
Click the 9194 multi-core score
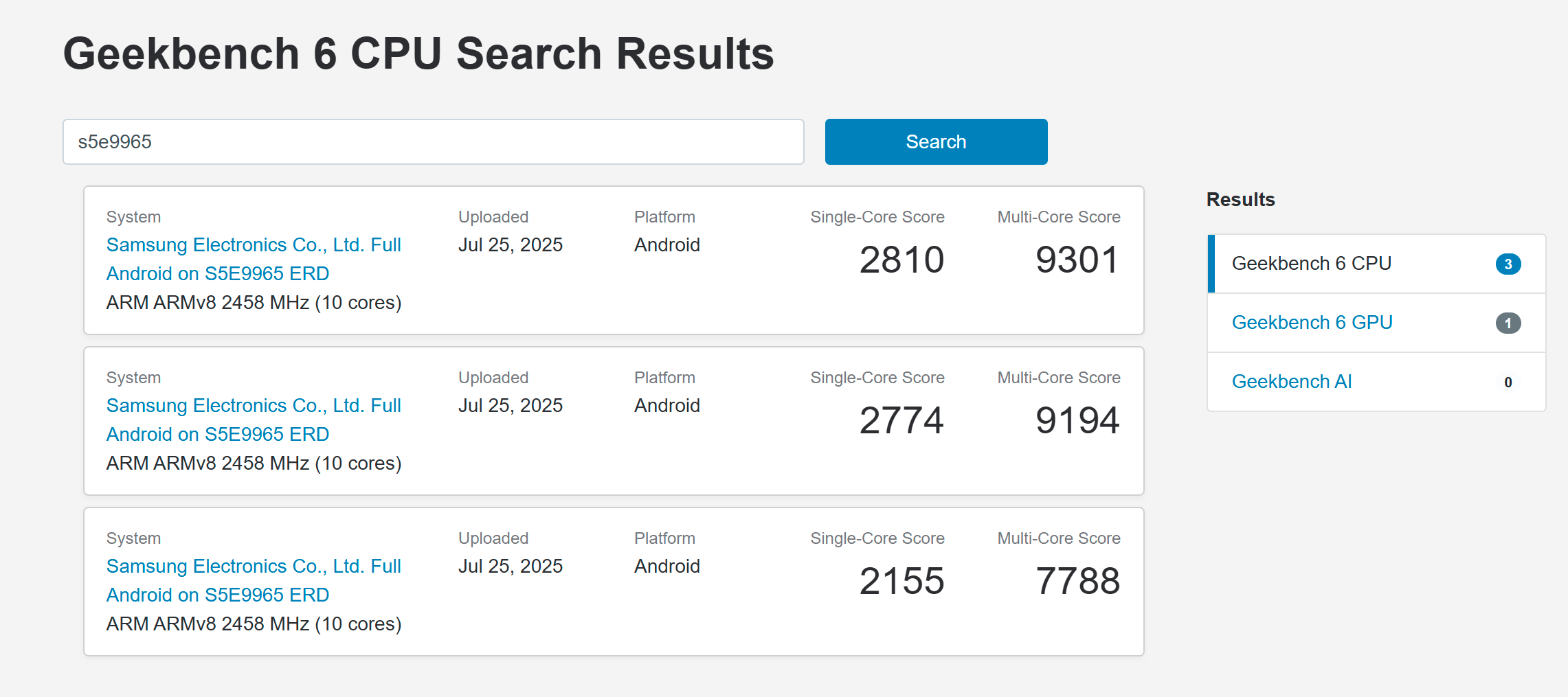(x=1077, y=421)
